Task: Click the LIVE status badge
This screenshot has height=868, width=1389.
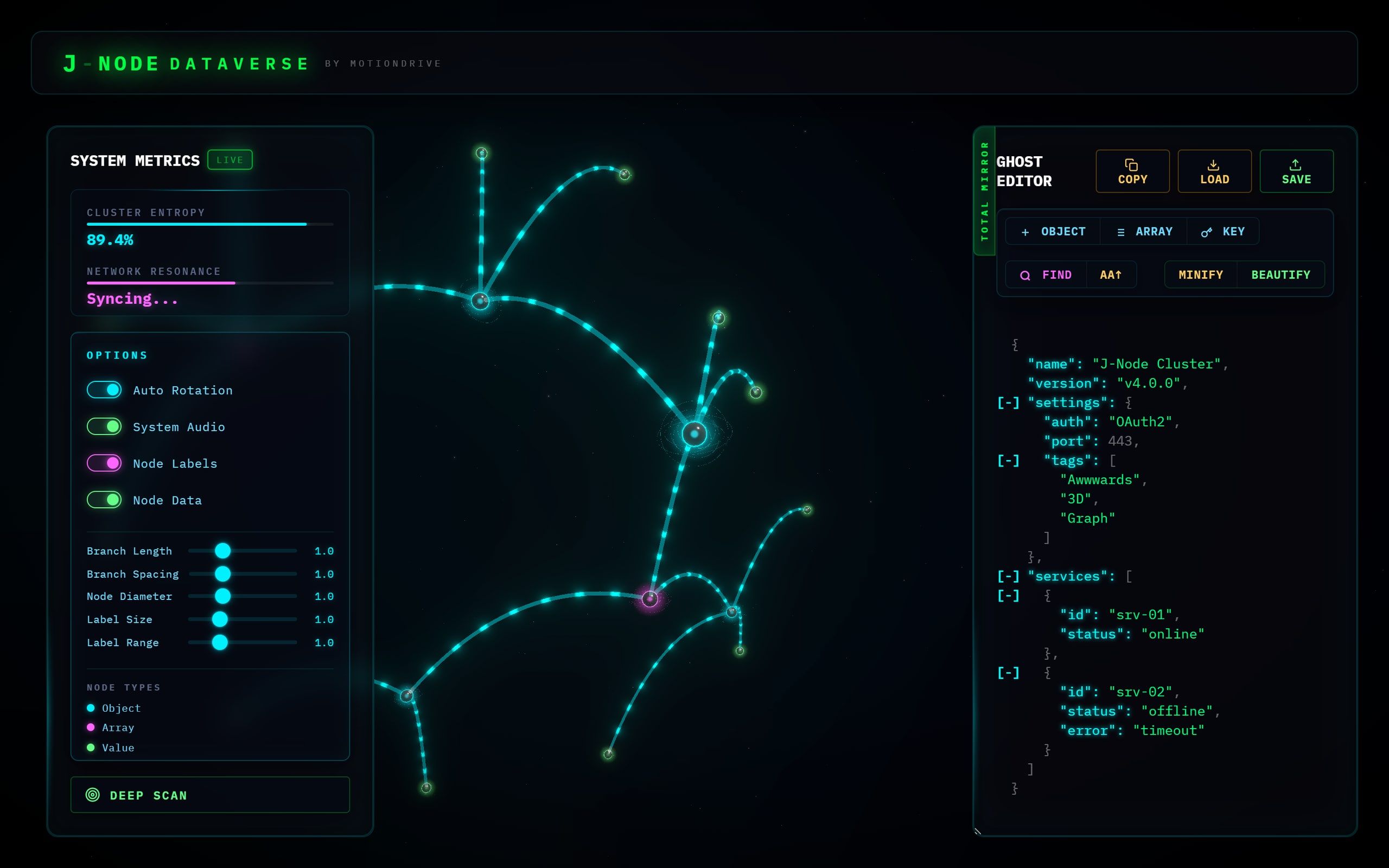Action: coord(230,159)
